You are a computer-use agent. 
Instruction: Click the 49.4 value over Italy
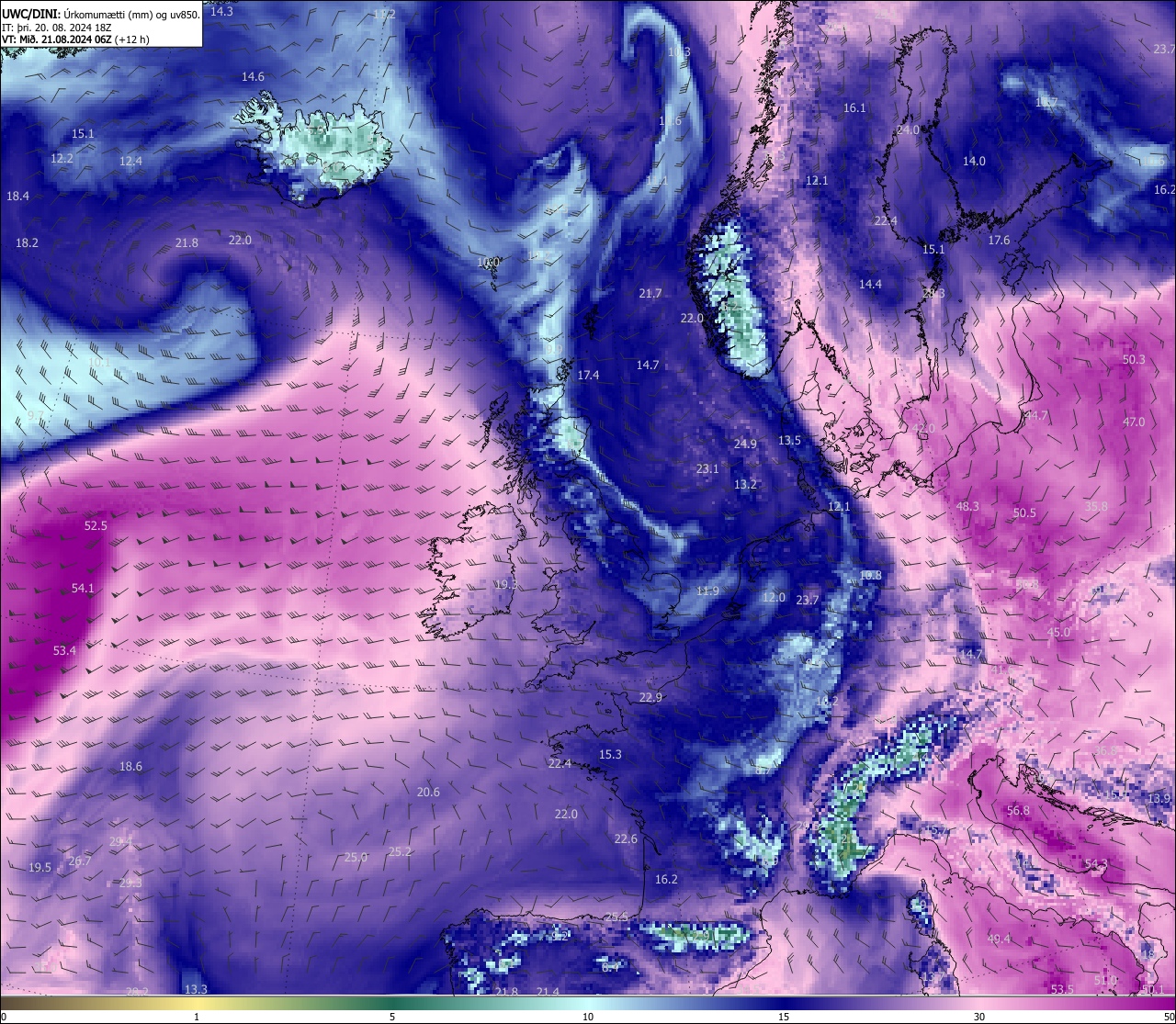point(999,939)
